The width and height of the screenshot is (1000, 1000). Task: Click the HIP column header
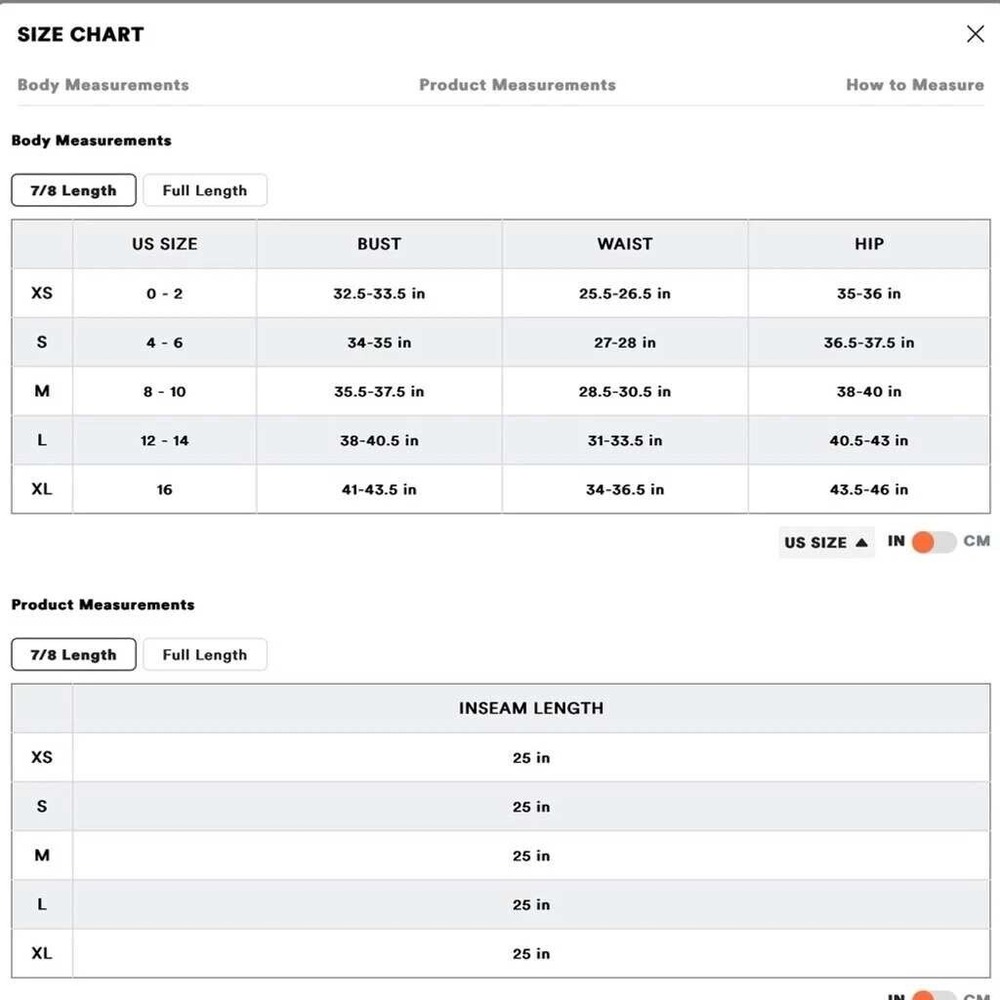(869, 244)
